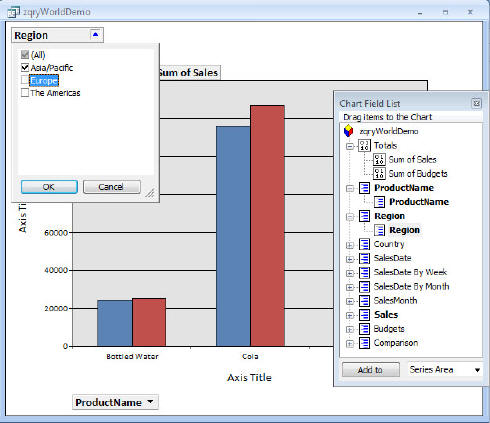490x423 pixels.
Task: Open the ProductName dropdown below chart
Action: pyautogui.click(x=150, y=402)
